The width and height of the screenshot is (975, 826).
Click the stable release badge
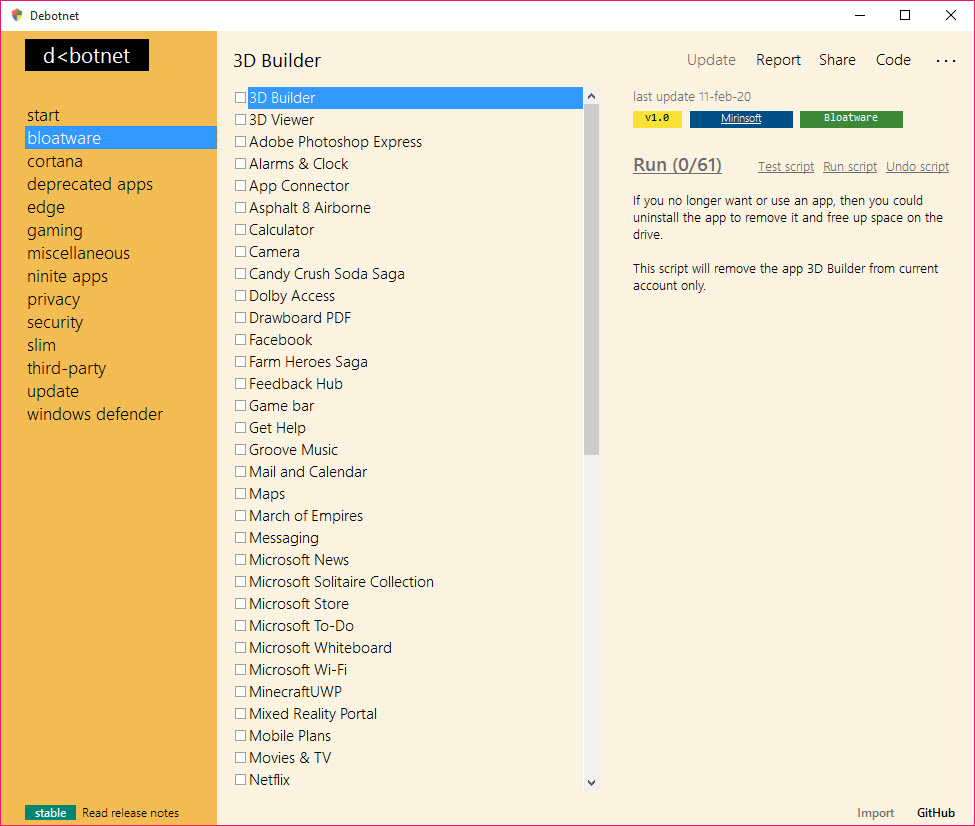pos(50,813)
